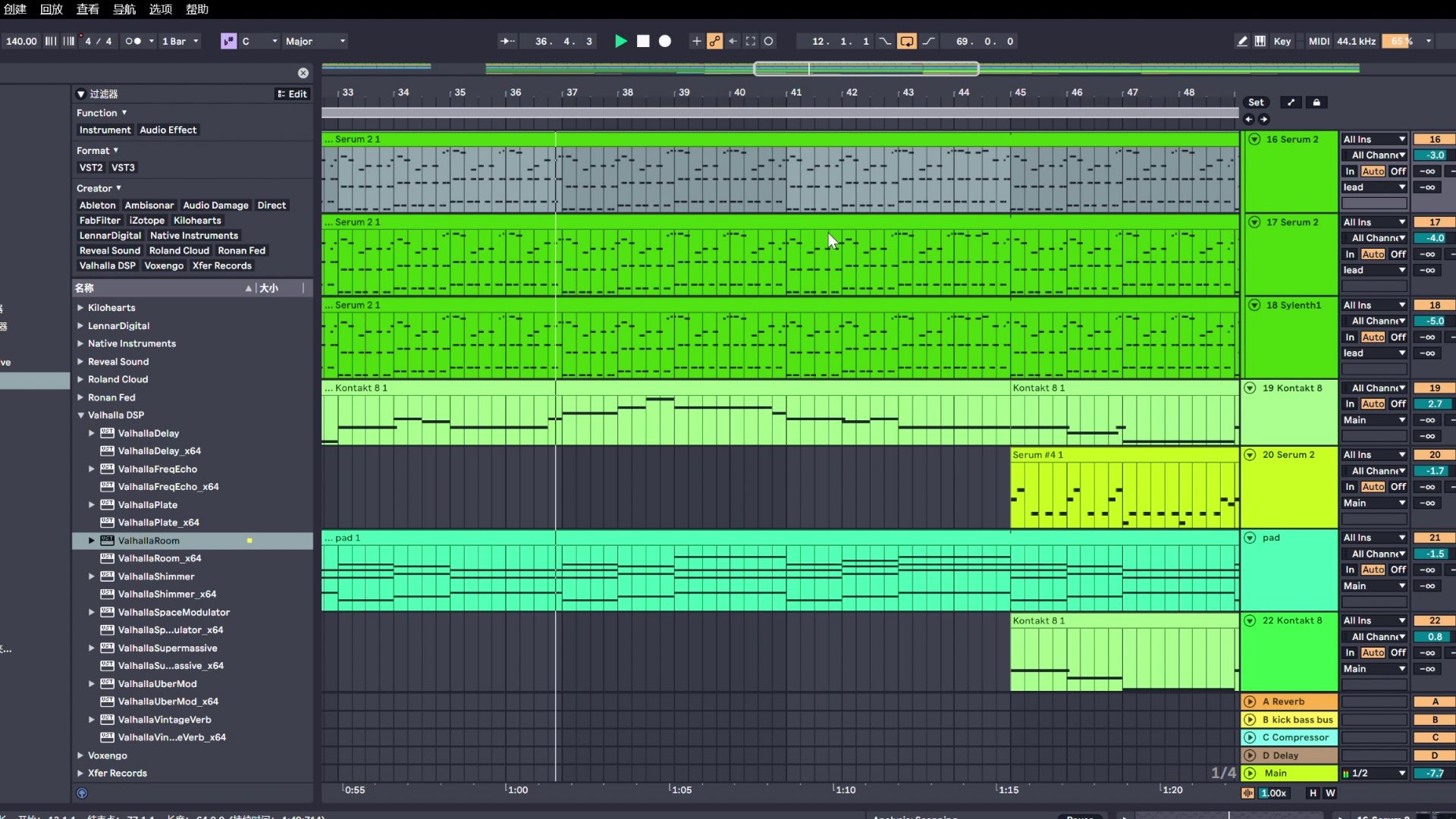Open the root note C dropdown
Viewport: 1456px width, 819px height.
click(259, 41)
